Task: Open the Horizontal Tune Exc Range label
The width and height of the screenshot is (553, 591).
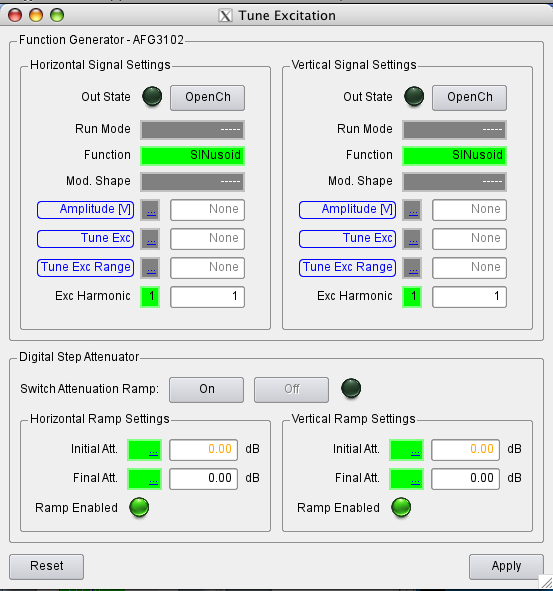Action: [x=86, y=268]
